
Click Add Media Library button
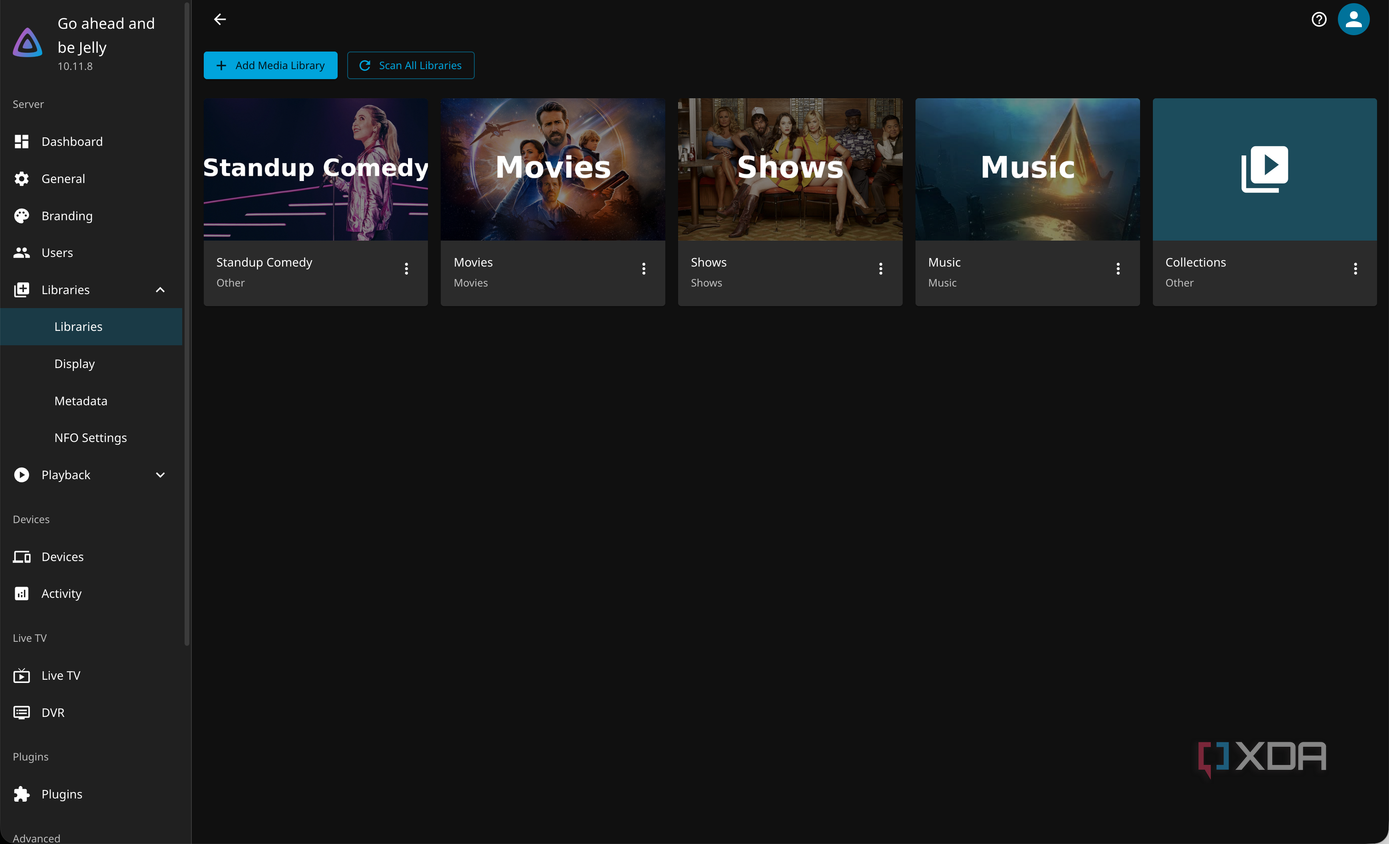(270, 65)
